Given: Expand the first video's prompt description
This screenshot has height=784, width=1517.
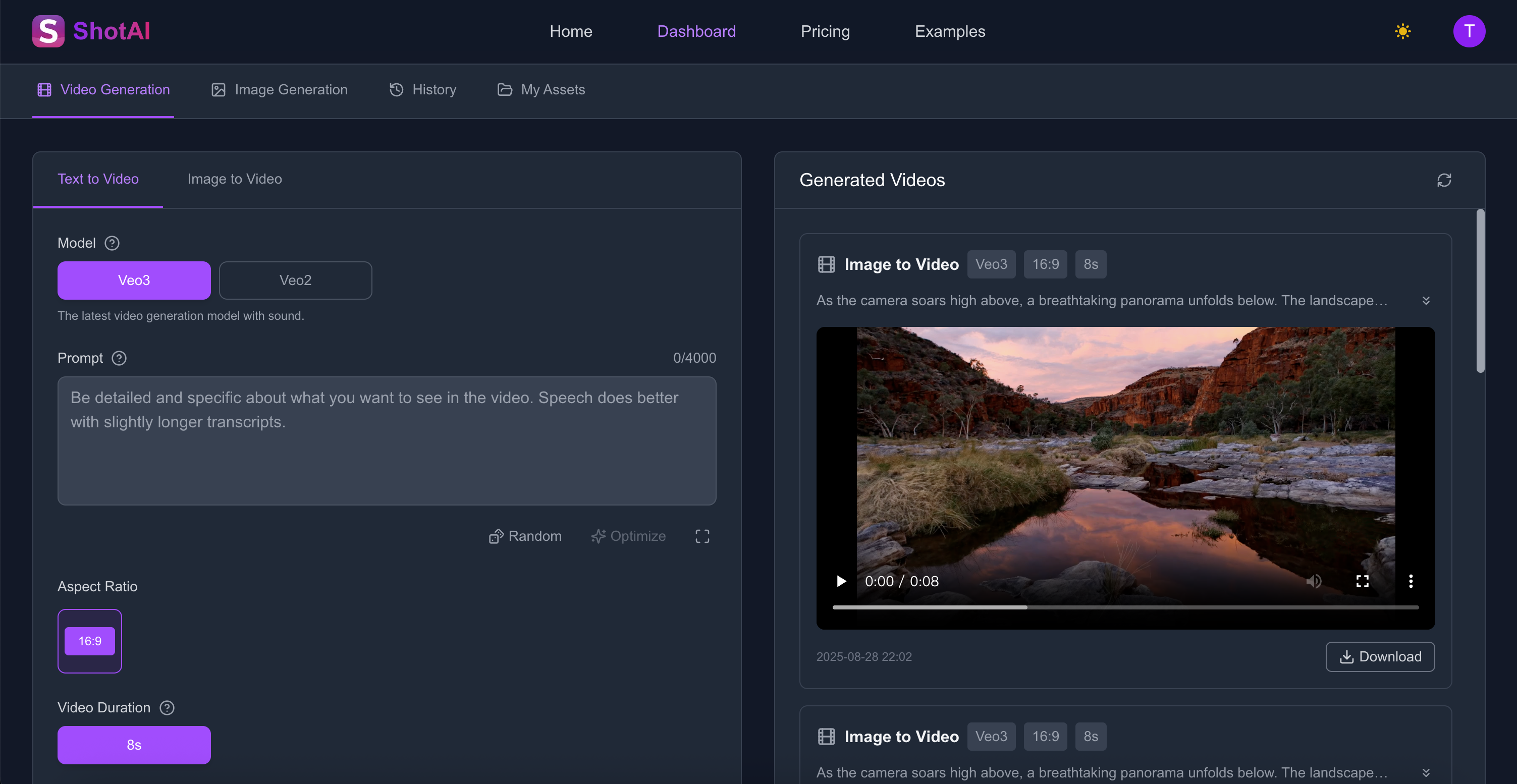Looking at the screenshot, I should pyautogui.click(x=1426, y=301).
